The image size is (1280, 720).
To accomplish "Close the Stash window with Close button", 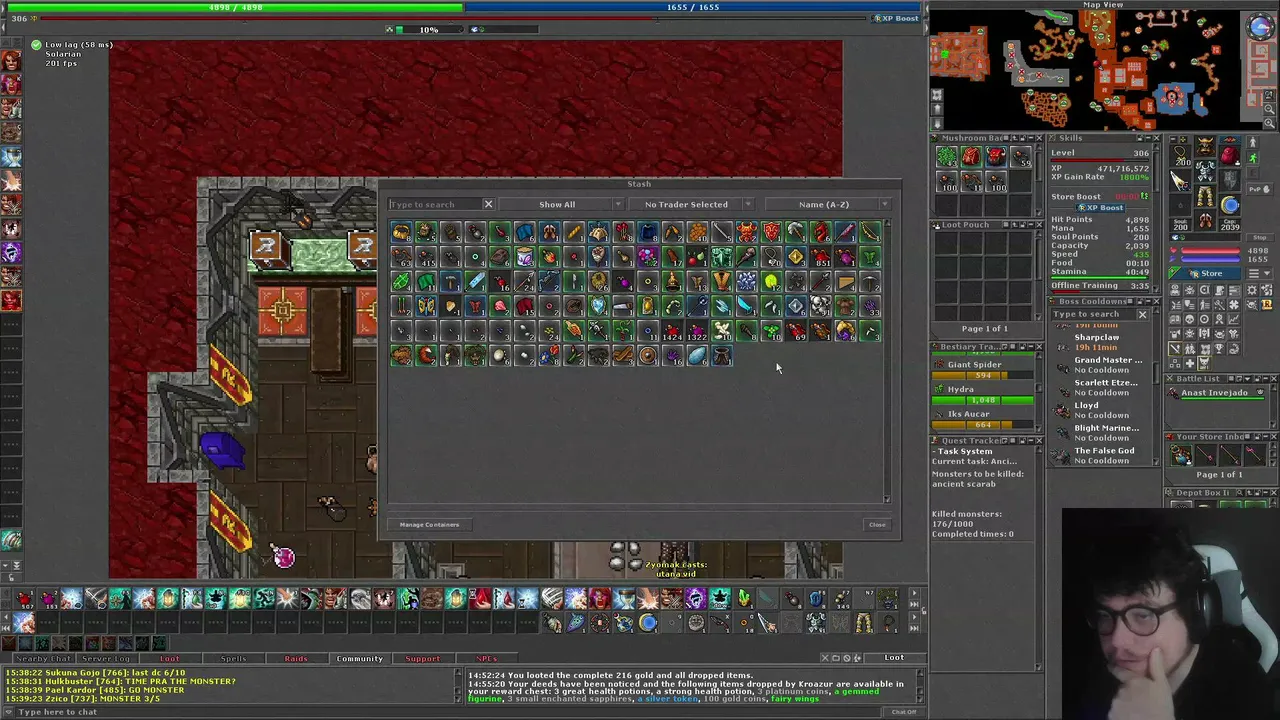I will 877,524.
